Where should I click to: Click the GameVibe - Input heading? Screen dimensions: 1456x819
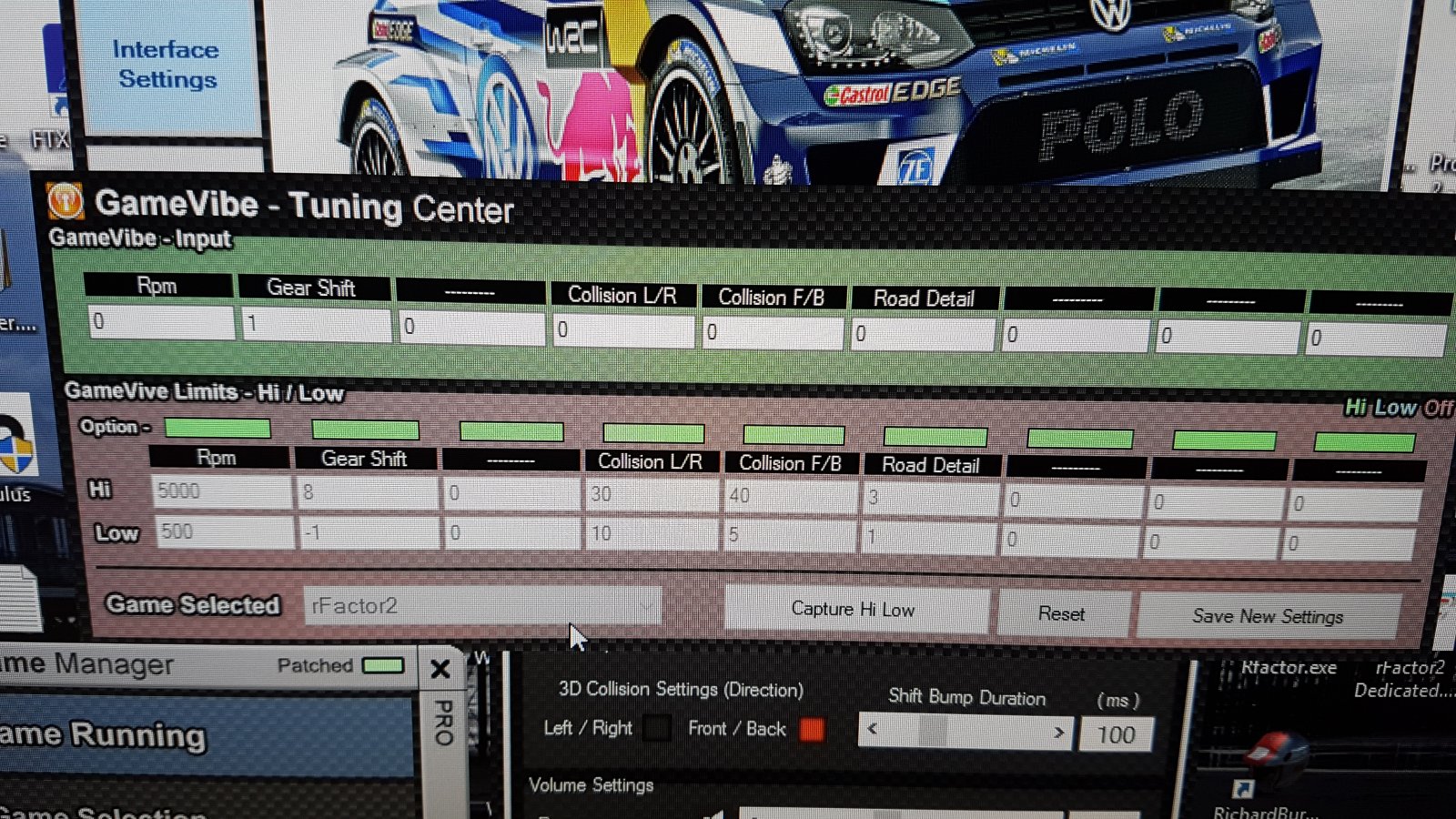coord(140,238)
